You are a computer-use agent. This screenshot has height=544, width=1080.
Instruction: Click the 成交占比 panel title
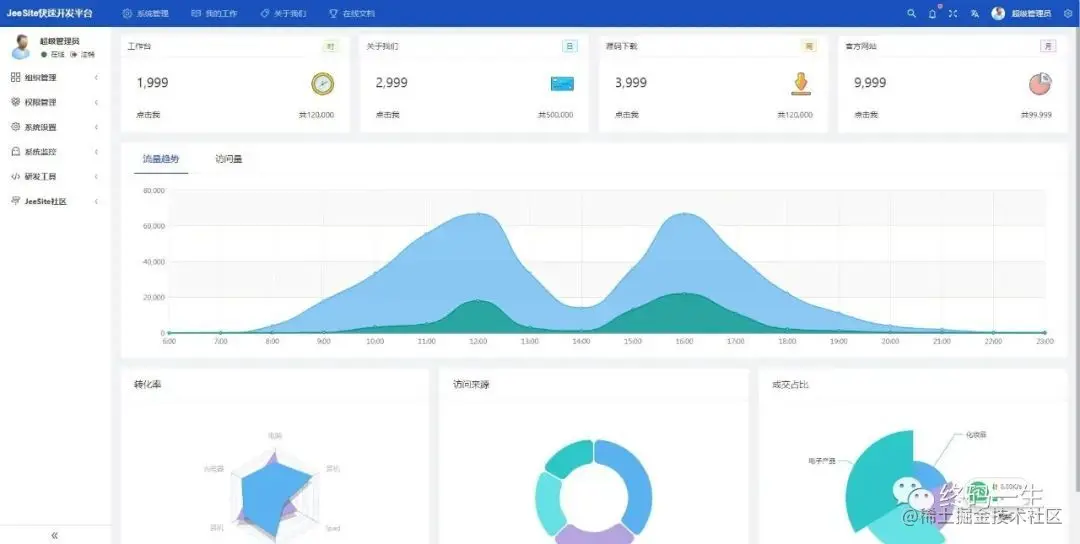[x=791, y=384]
